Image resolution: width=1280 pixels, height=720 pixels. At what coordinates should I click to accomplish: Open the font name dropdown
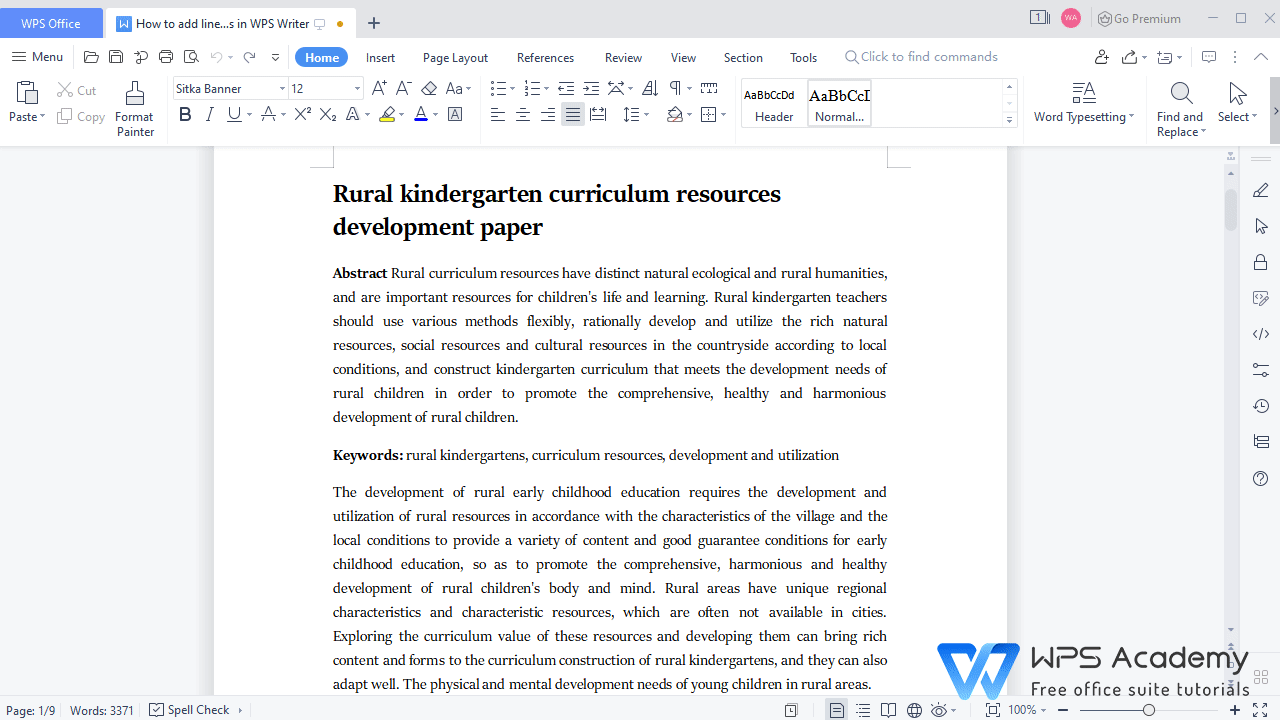coord(282,89)
